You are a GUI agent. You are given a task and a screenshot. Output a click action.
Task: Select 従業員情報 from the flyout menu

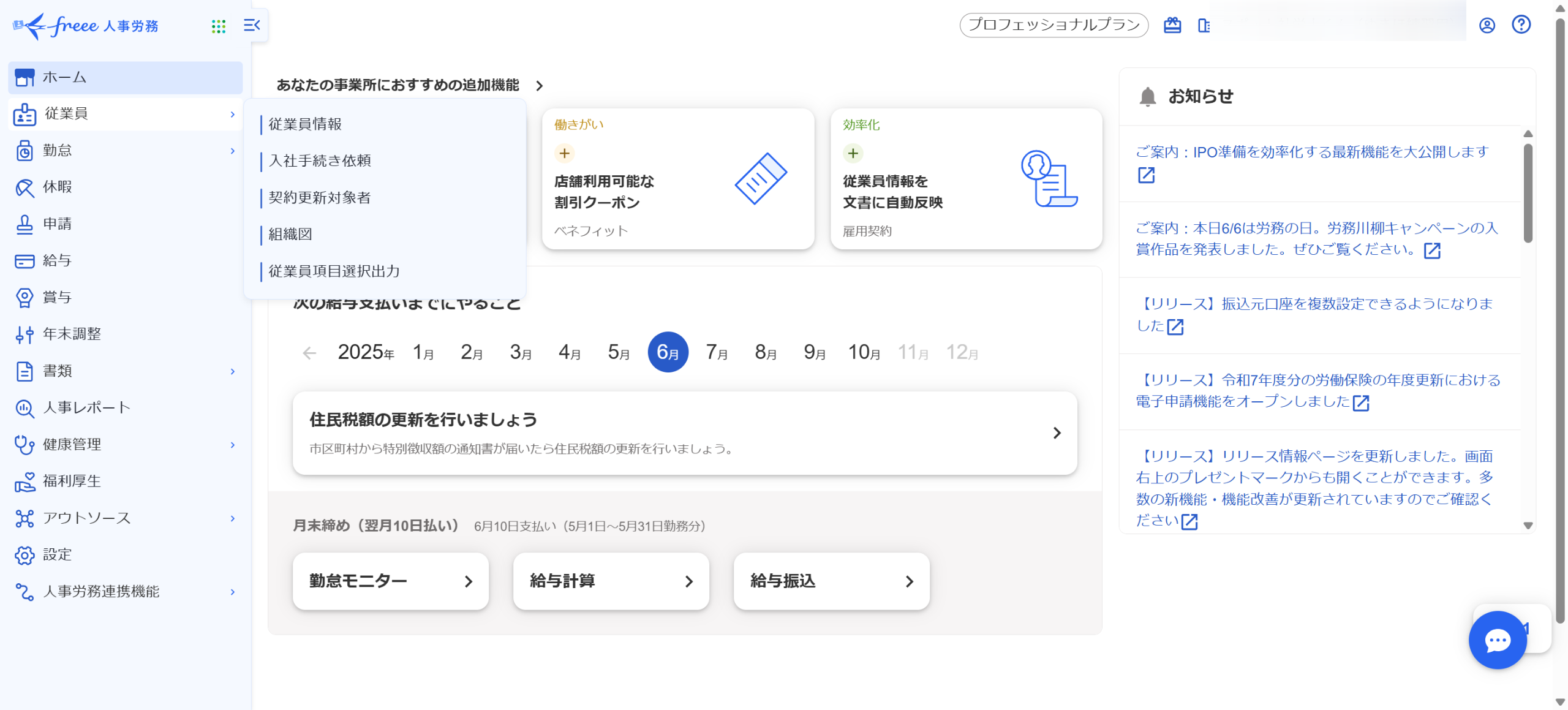305,124
